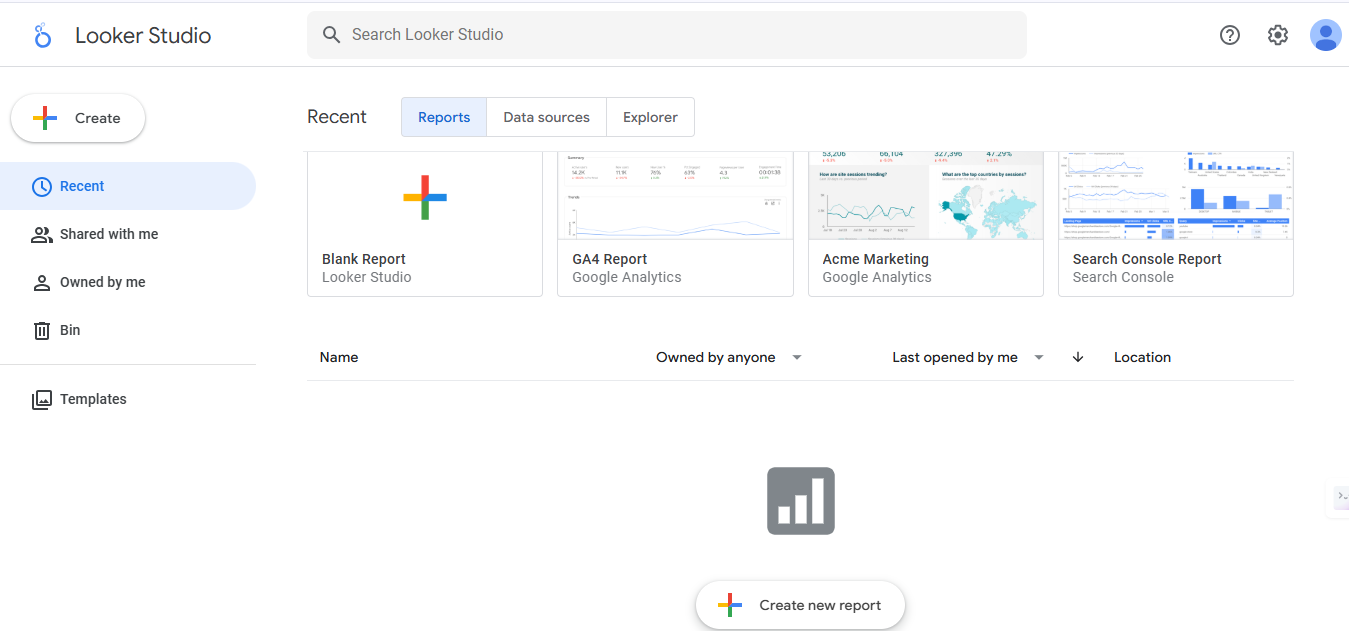Screen dimensions: 1349x631
Task: Open the Last opened by me dropdown
Action: tap(968, 357)
